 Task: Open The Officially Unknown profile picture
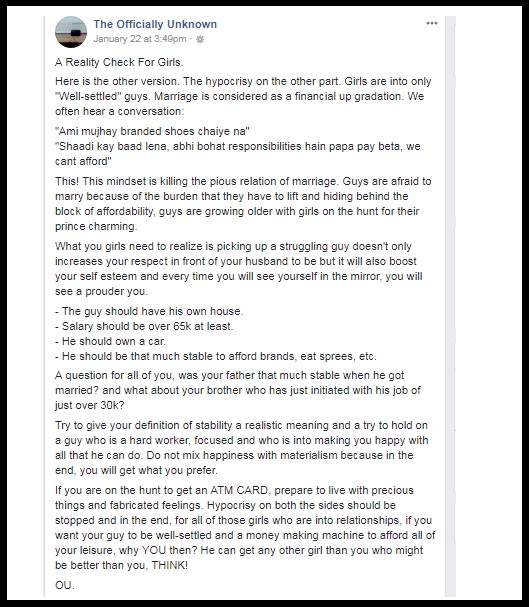point(71,32)
